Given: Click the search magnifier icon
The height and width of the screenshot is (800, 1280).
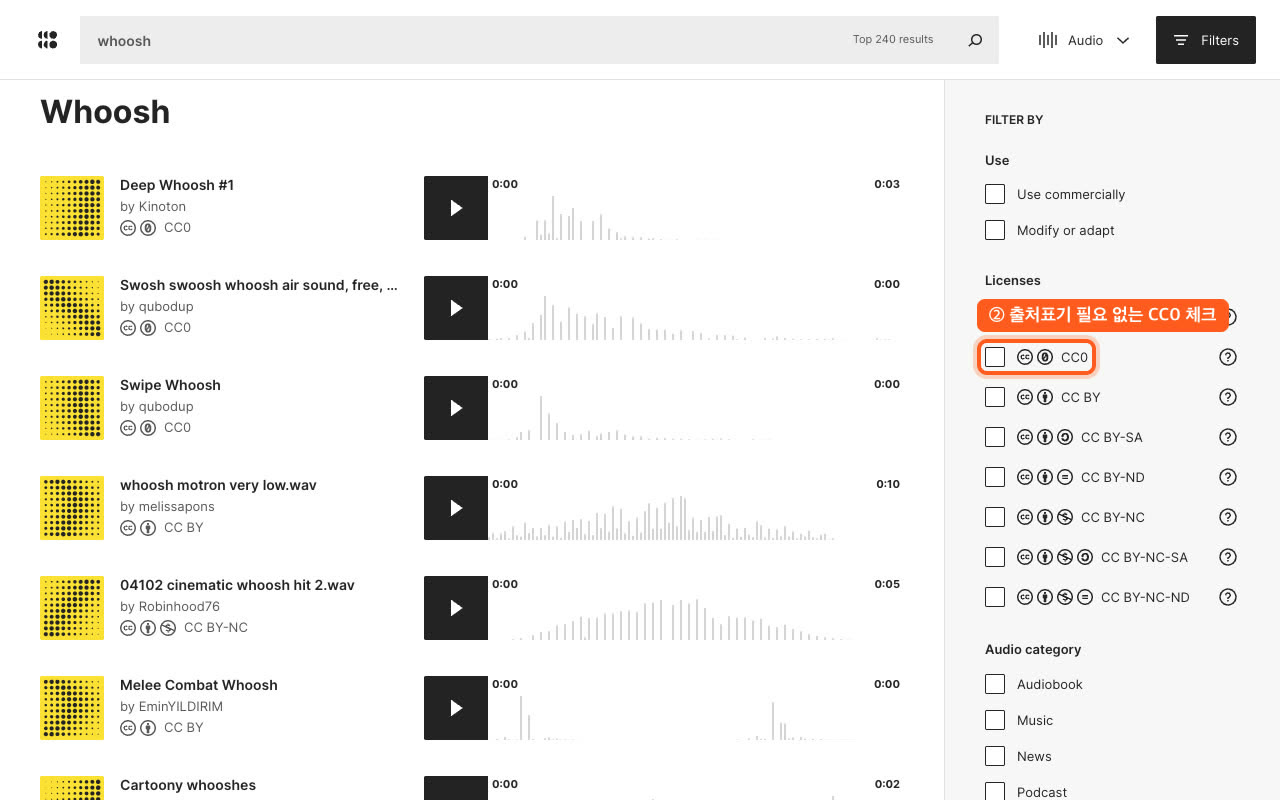Looking at the screenshot, I should click(975, 40).
